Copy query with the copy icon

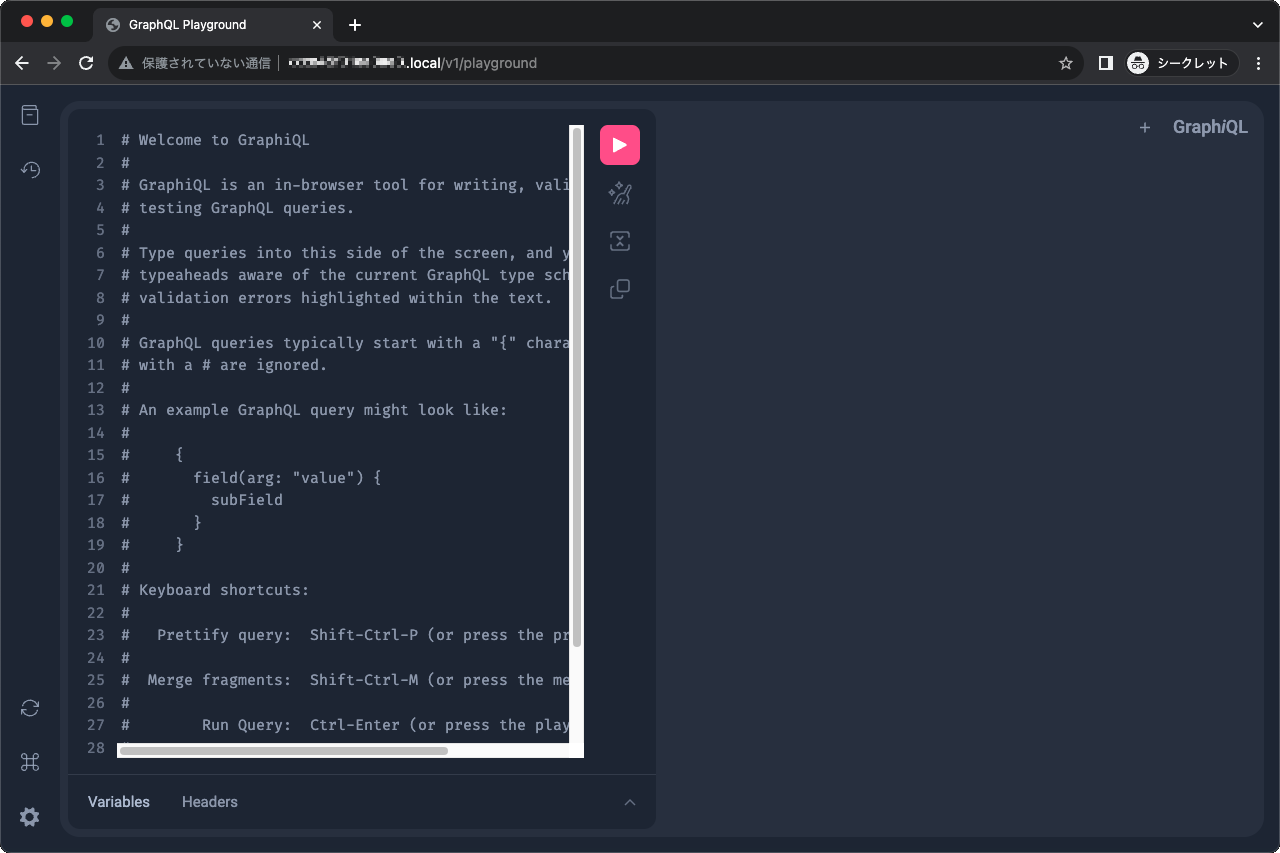point(620,289)
